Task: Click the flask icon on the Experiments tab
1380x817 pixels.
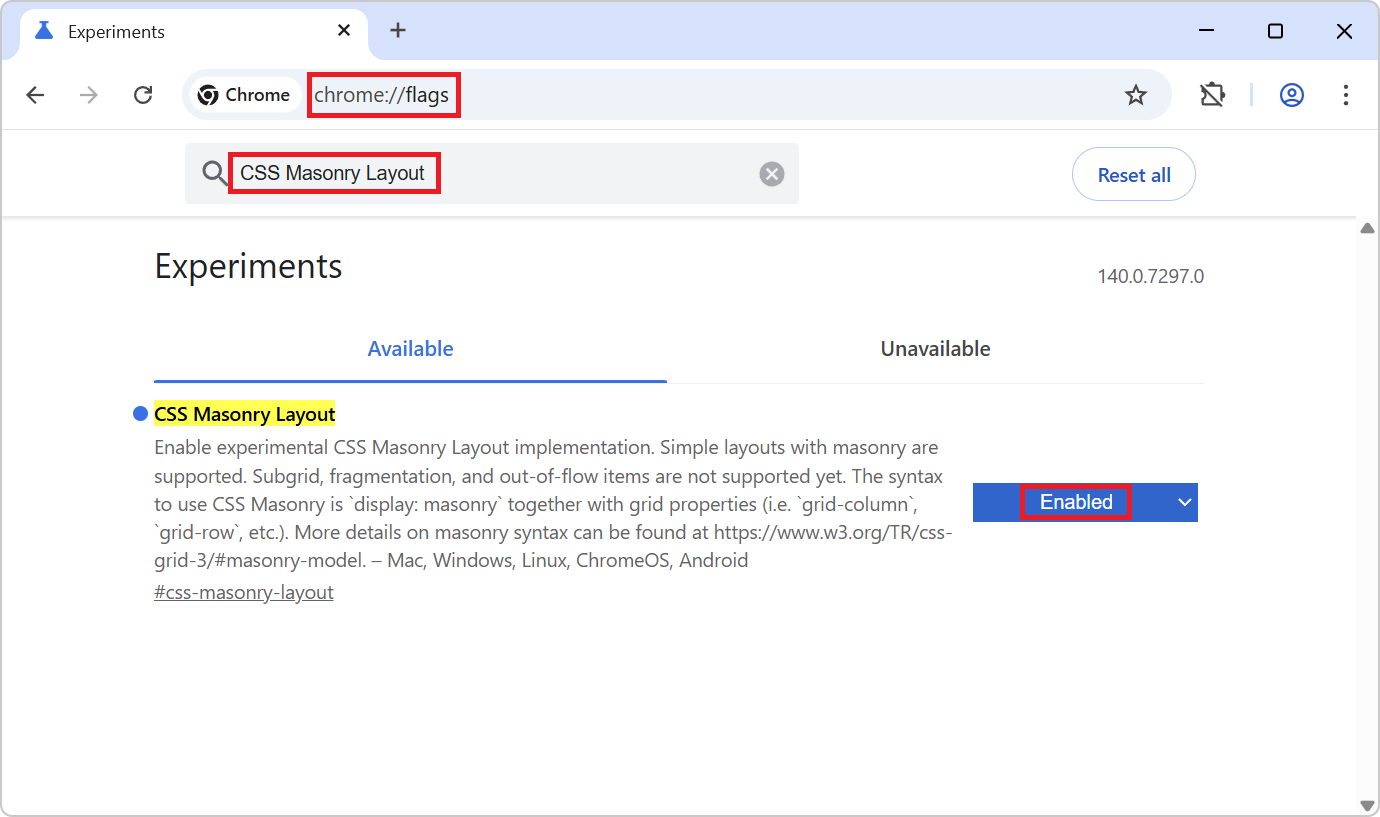Action: tap(43, 30)
